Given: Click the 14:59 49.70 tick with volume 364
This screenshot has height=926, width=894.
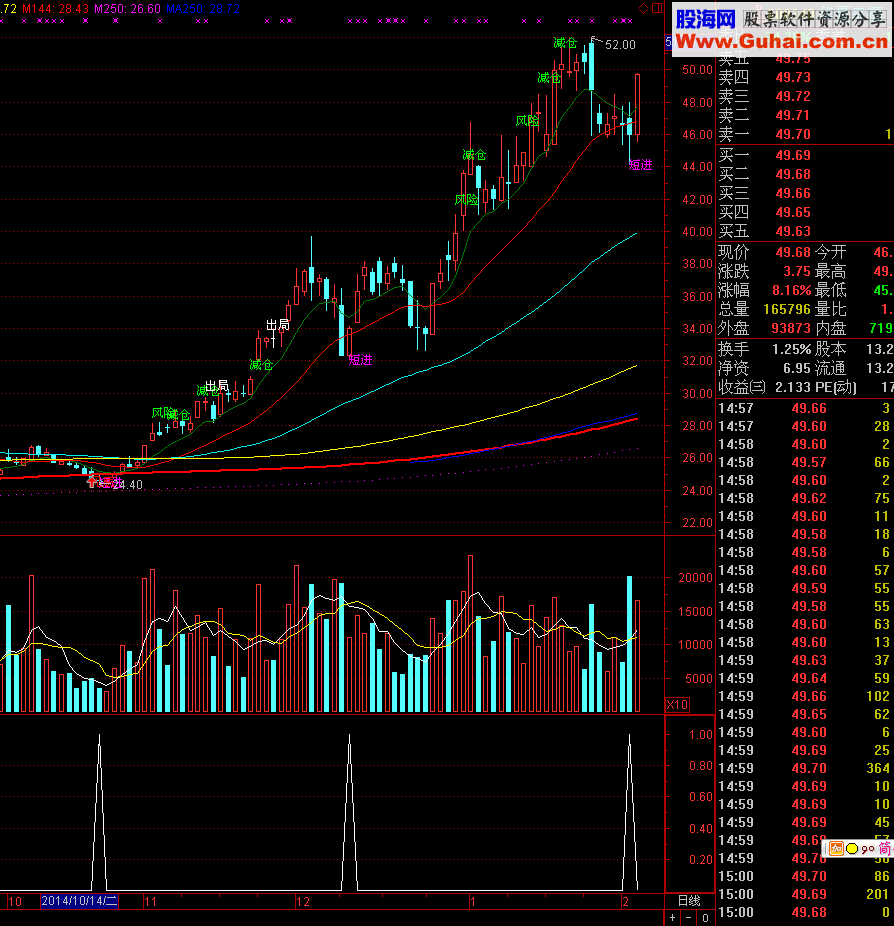Looking at the screenshot, I should click(804, 768).
